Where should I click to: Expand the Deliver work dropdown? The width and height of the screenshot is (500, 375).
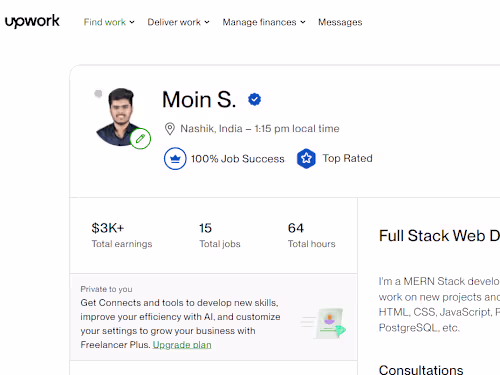(x=207, y=22)
